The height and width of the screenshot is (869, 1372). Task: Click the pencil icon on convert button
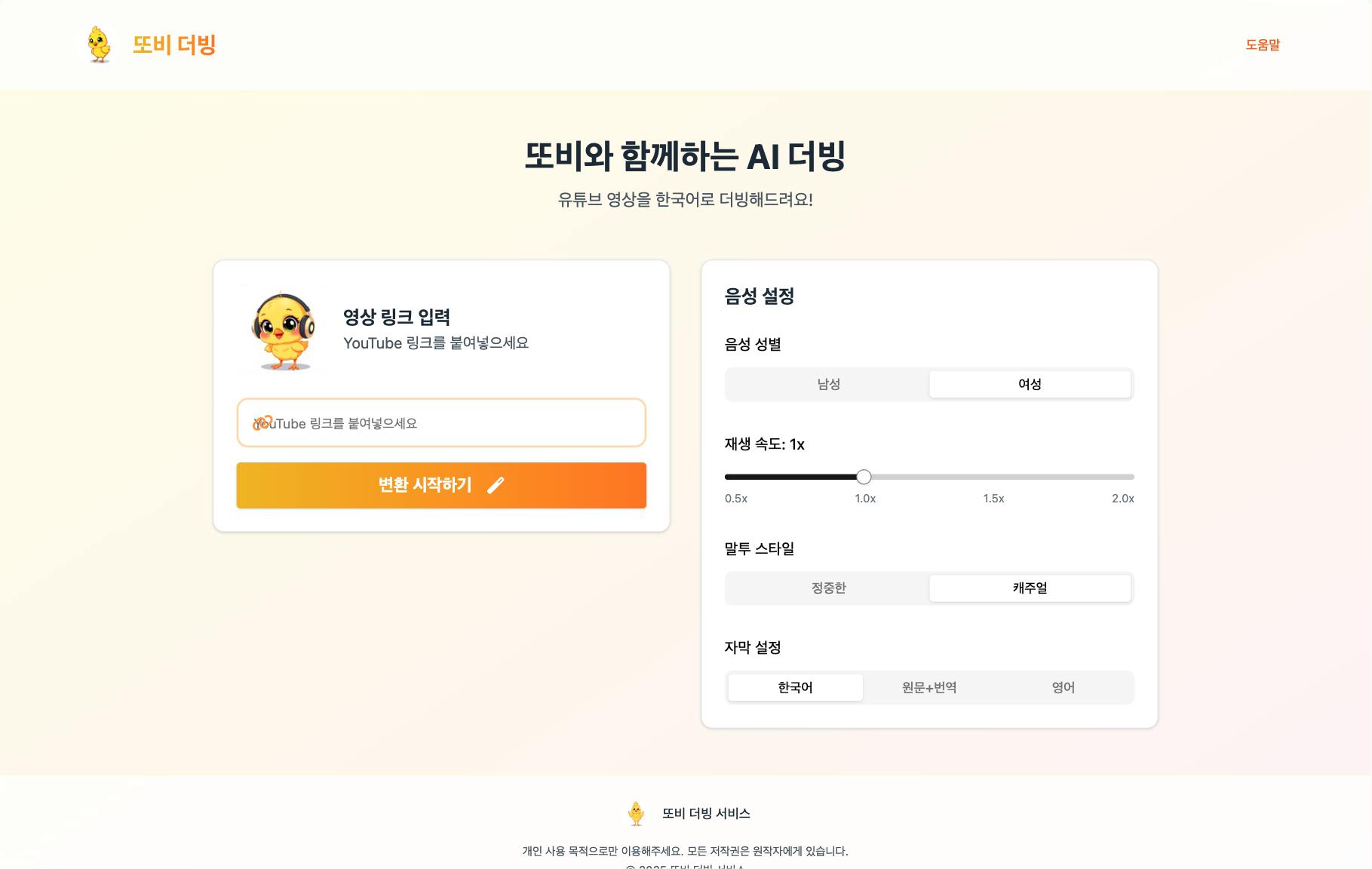click(496, 485)
